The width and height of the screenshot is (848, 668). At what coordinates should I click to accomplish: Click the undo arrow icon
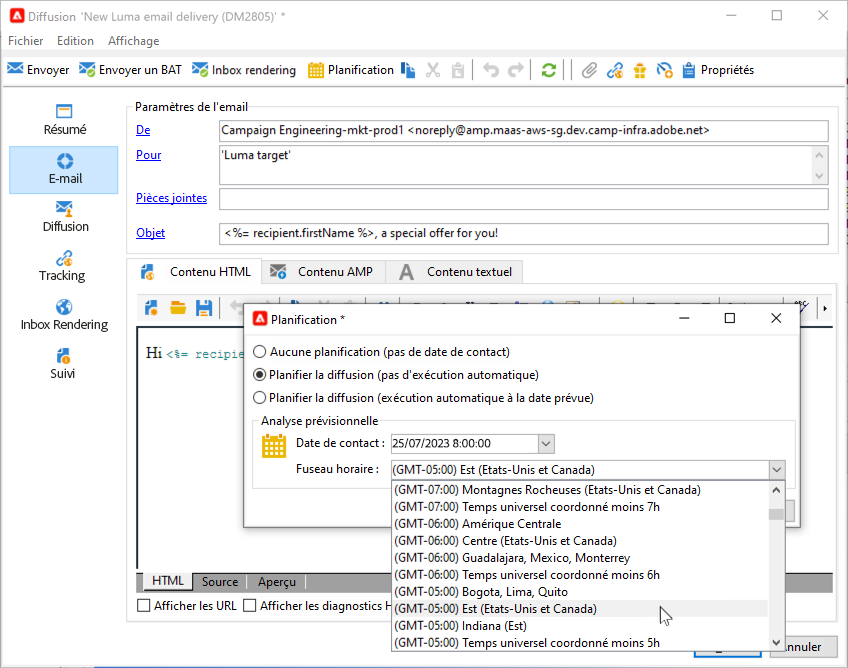(491, 70)
